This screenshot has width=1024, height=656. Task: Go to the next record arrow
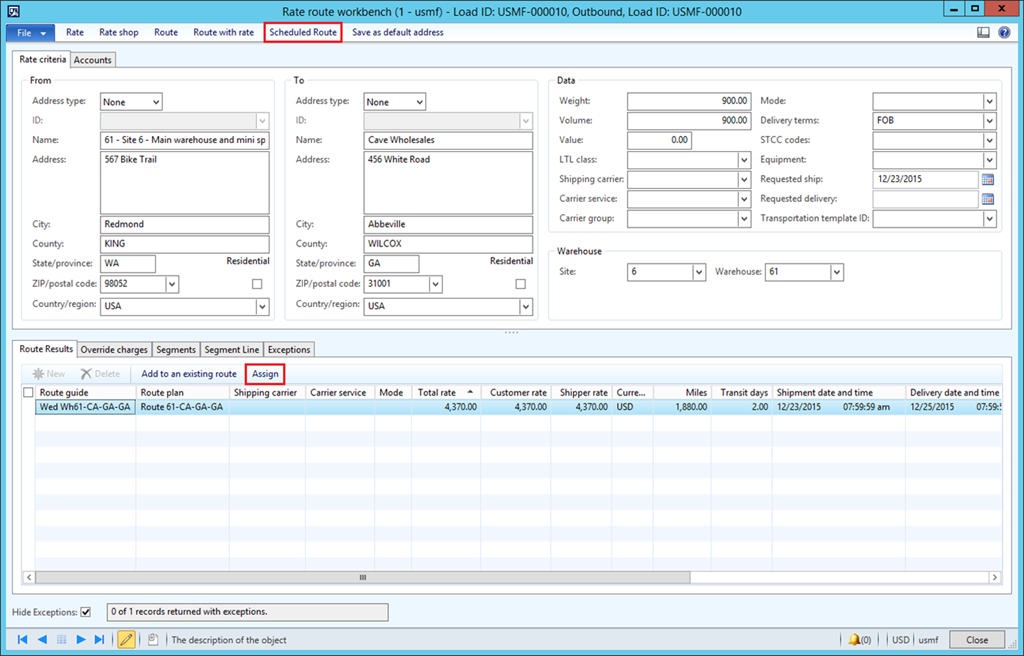pos(80,639)
